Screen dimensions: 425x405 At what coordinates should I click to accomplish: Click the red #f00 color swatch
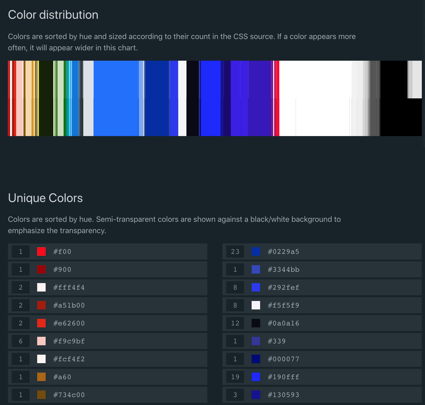(x=41, y=252)
